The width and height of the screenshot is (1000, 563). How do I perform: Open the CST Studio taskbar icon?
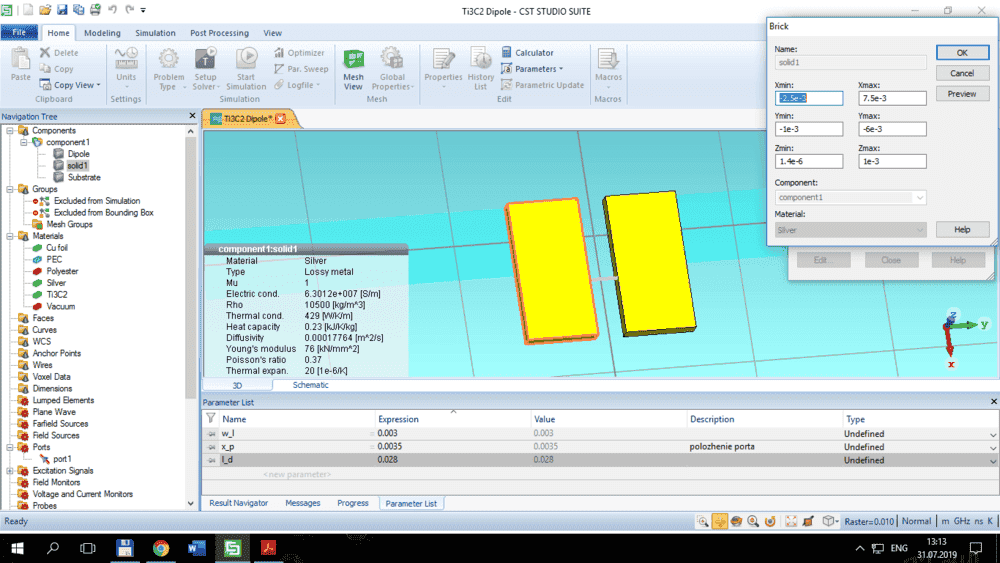[232, 548]
